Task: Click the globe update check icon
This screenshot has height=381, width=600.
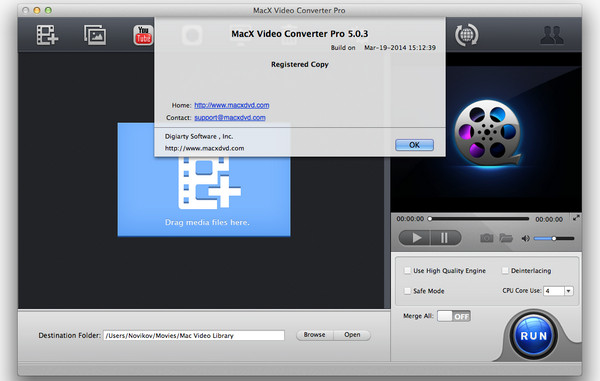Action: click(x=466, y=35)
